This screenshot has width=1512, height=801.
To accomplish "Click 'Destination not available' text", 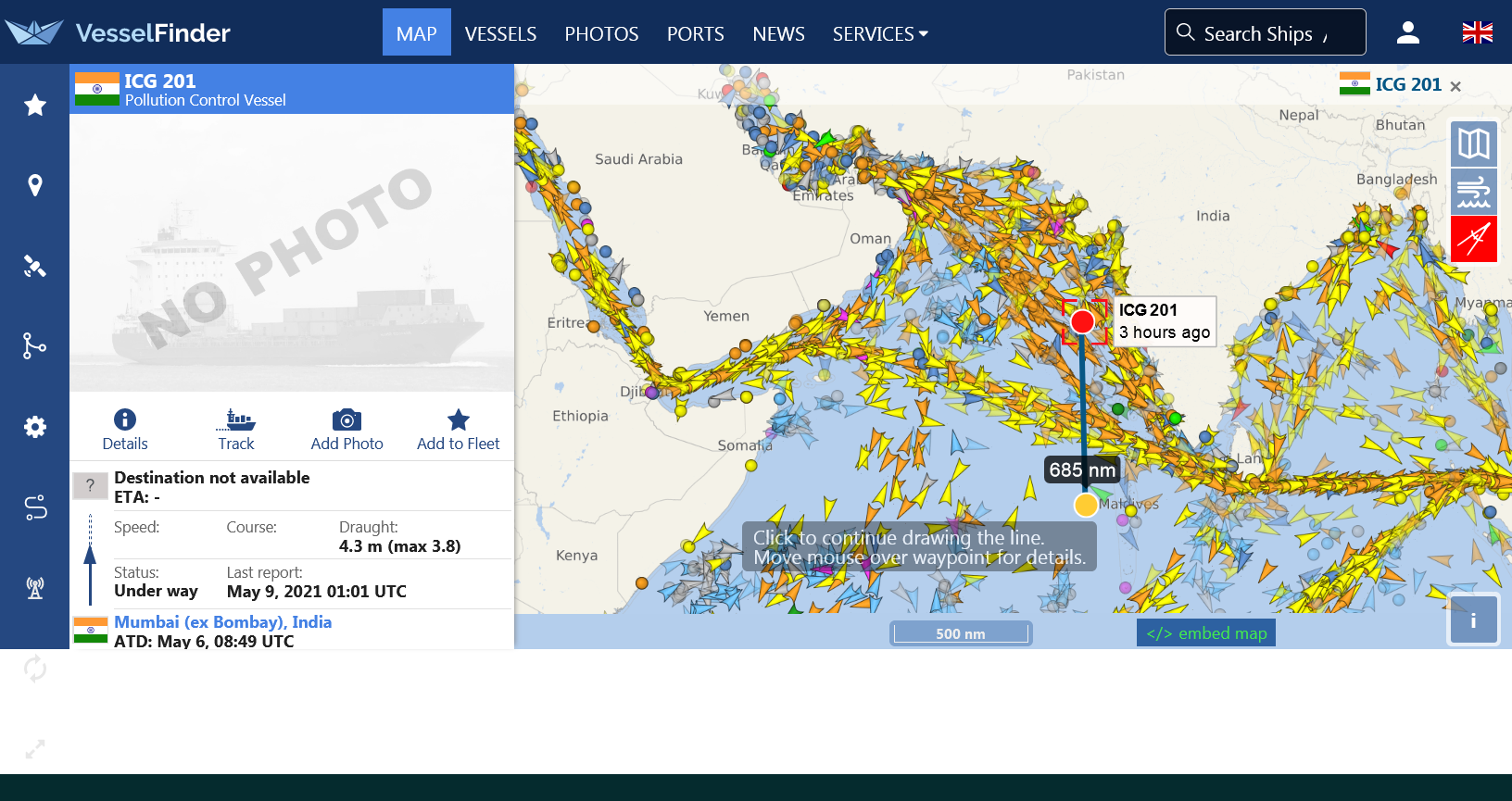I will (212, 478).
